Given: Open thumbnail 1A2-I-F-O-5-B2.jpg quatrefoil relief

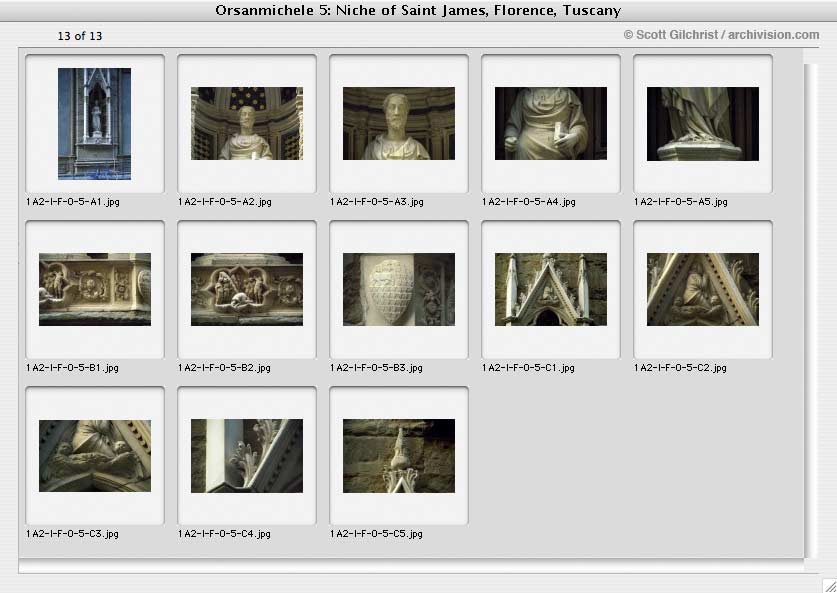Looking at the screenshot, I should click(x=247, y=289).
